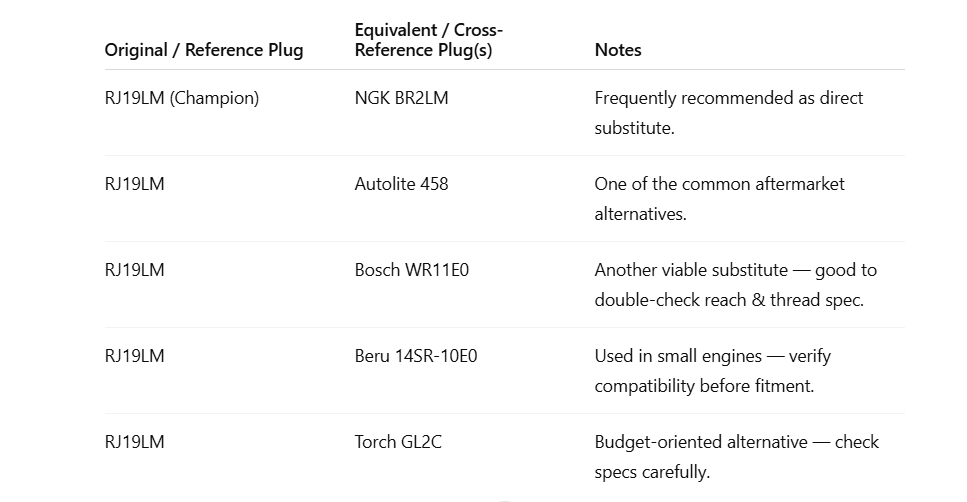This screenshot has width=967, height=502.
Task: Select the 'NGK BR2LM' cell
Action: [x=401, y=98]
